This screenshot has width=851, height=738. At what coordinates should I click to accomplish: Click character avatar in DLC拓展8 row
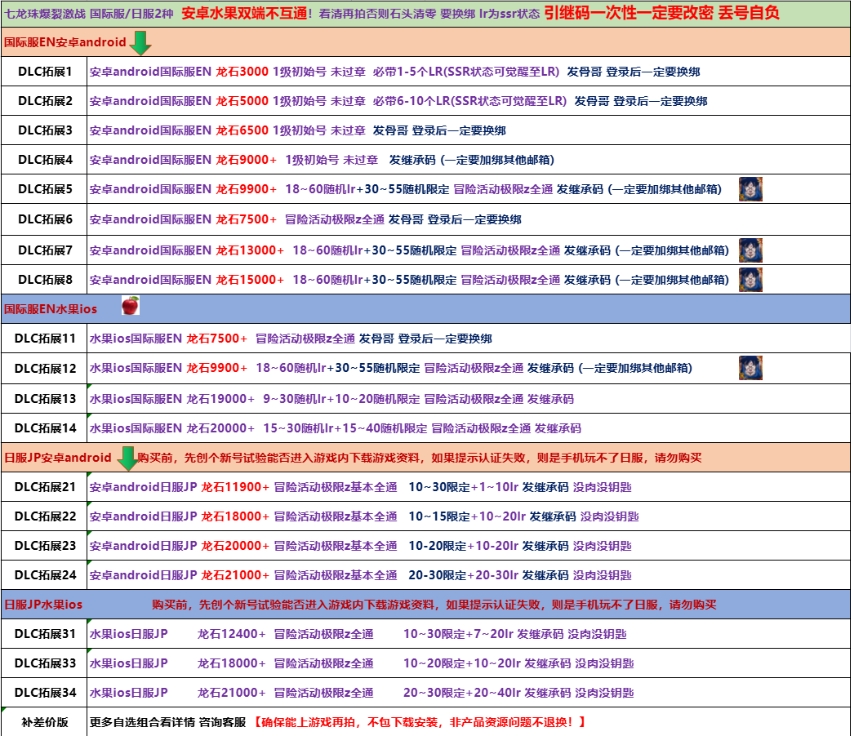[x=750, y=279]
